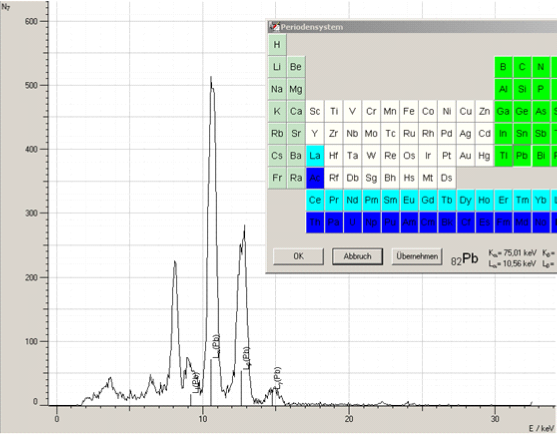Viewport: 557px width, 435px height.
Task: Select bismuth Bi green cell
Action: (x=541, y=156)
